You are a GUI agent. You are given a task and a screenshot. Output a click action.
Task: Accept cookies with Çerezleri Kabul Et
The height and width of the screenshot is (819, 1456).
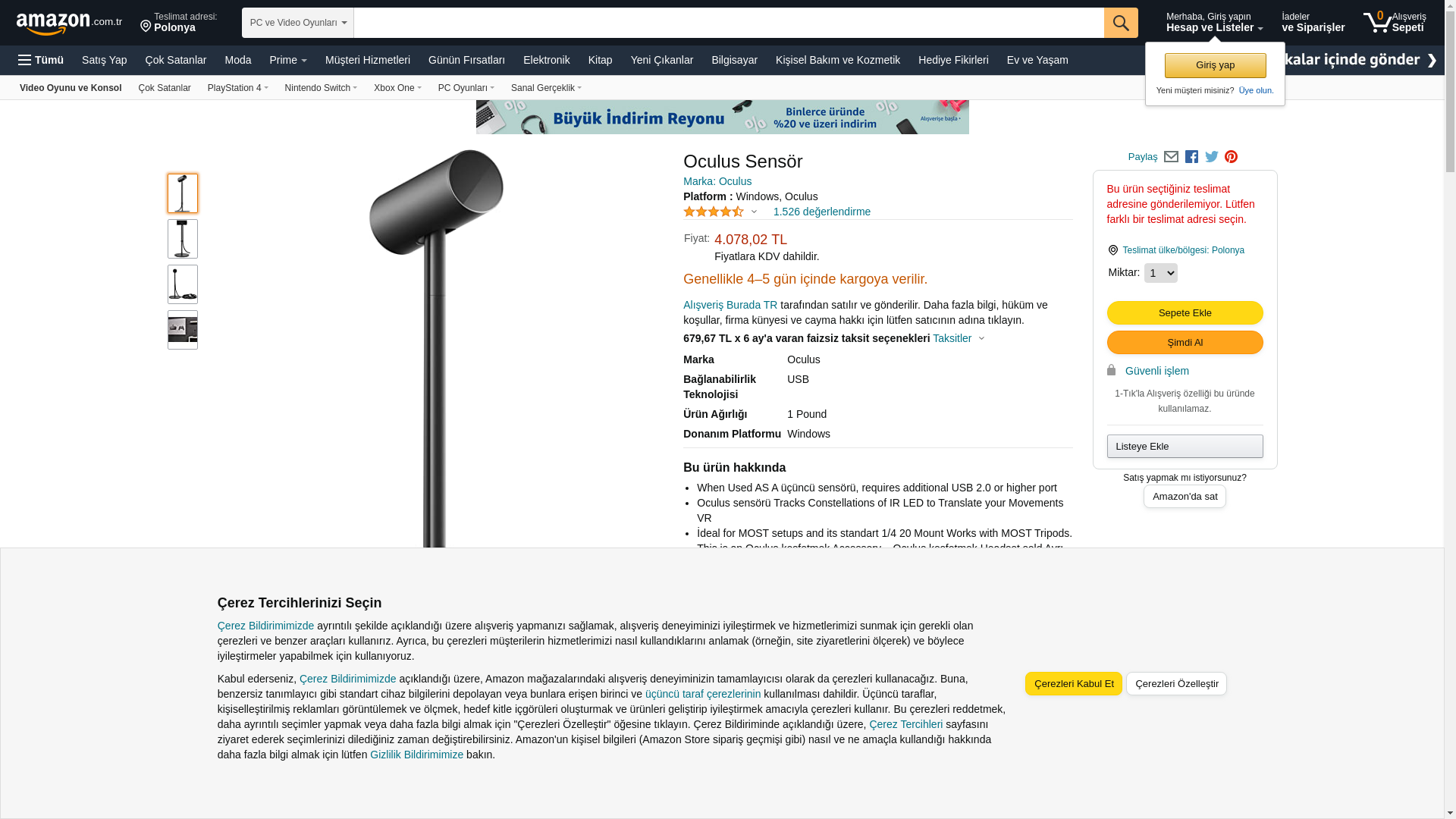[x=1074, y=683]
